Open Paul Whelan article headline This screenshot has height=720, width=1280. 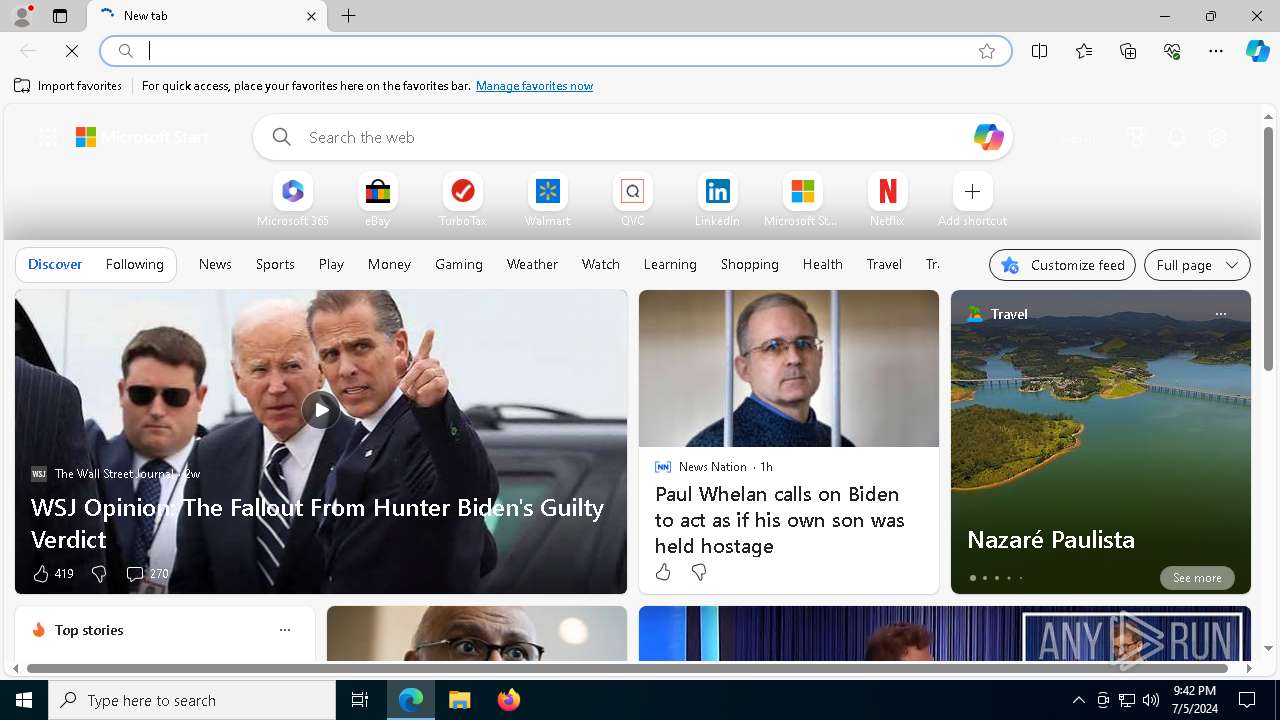coord(779,520)
